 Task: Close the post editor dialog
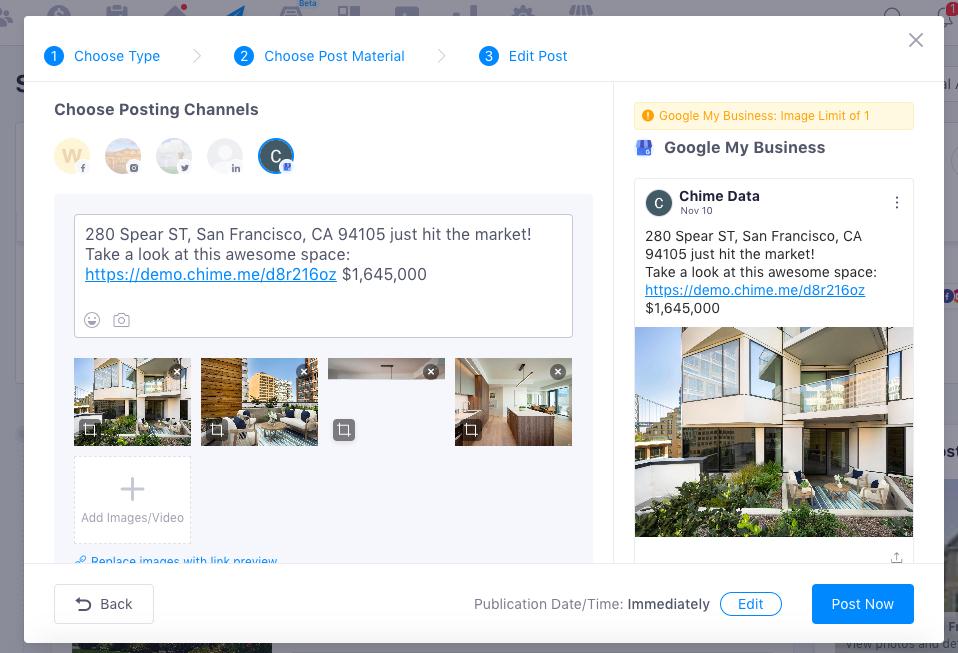(x=915, y=40)
